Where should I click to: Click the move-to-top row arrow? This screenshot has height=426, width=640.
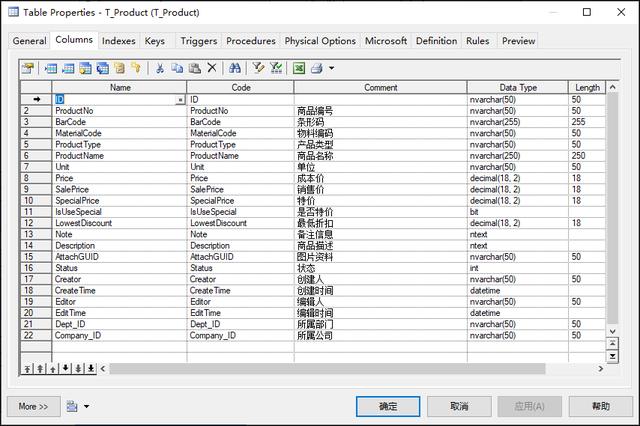coord(27,368)
